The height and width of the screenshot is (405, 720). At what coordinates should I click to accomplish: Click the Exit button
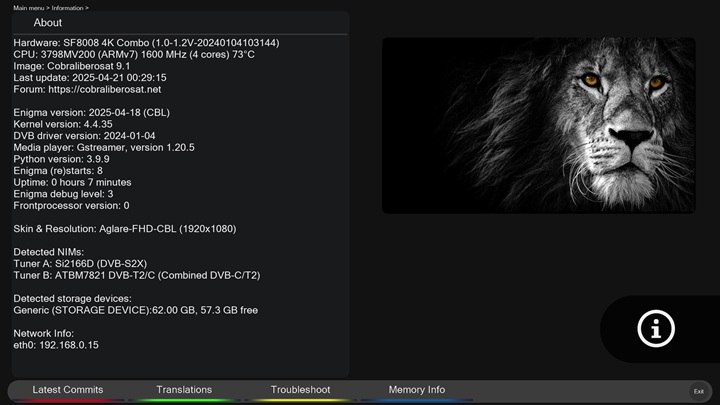pos(698,391)
